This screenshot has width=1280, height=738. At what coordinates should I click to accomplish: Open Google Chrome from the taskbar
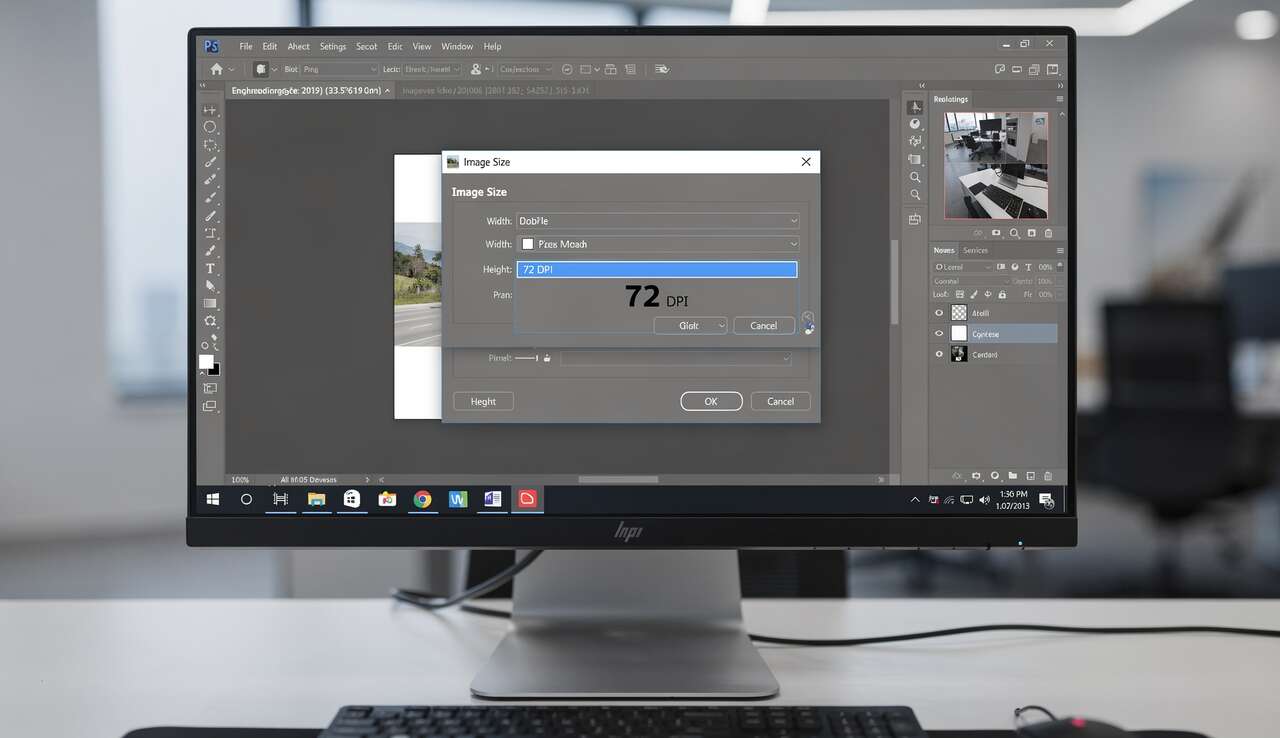tap(422, 499)
